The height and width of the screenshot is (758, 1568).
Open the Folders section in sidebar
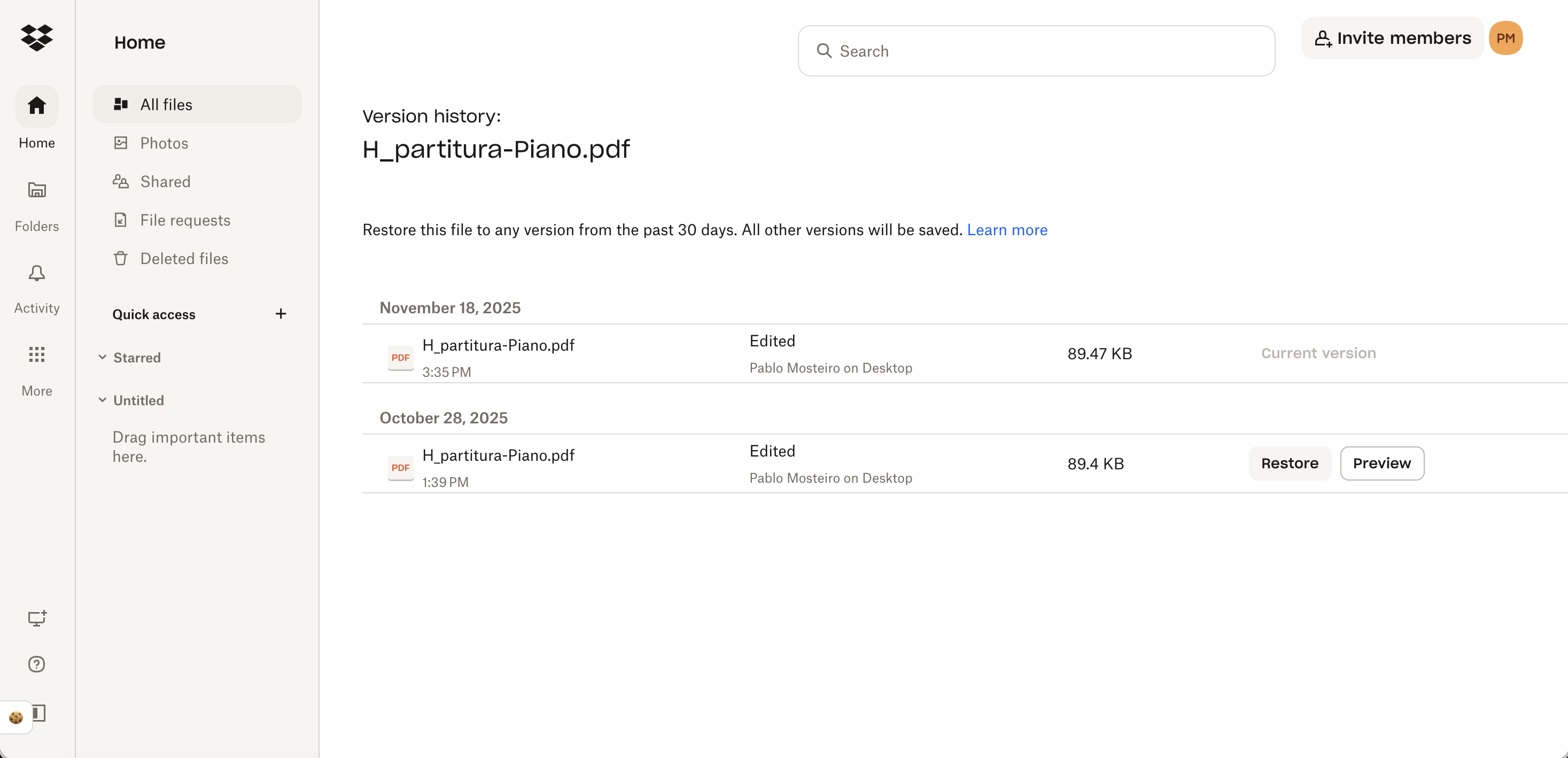36,205
